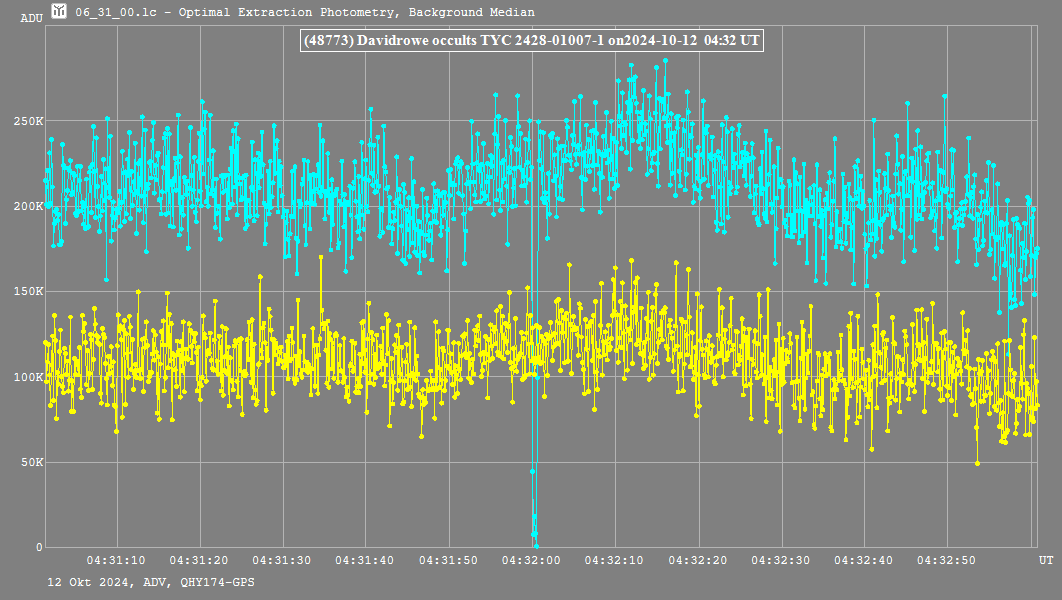Click the footer text '12 Okt 2024, ADV, QHY174-GPS'
The height and width of the screenshot is (600, 1062).
pos(148,582)
